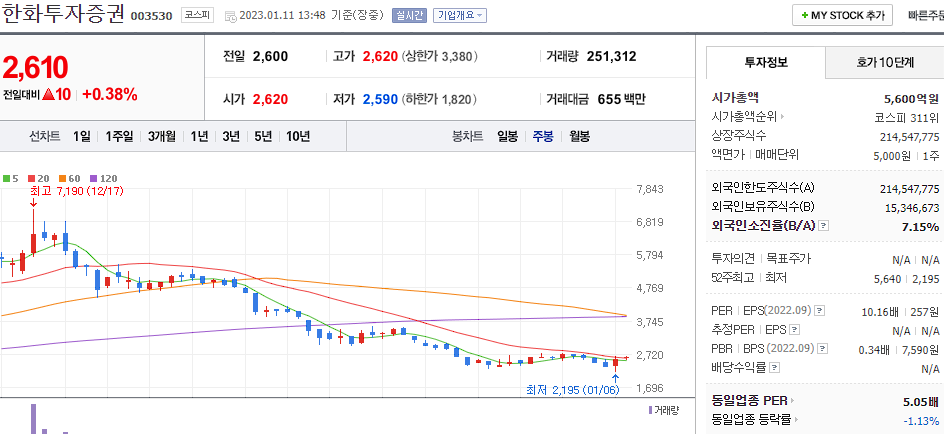Click the arrow icon after 동일업종 PER
944x434 pixels.
pos(792,401)
